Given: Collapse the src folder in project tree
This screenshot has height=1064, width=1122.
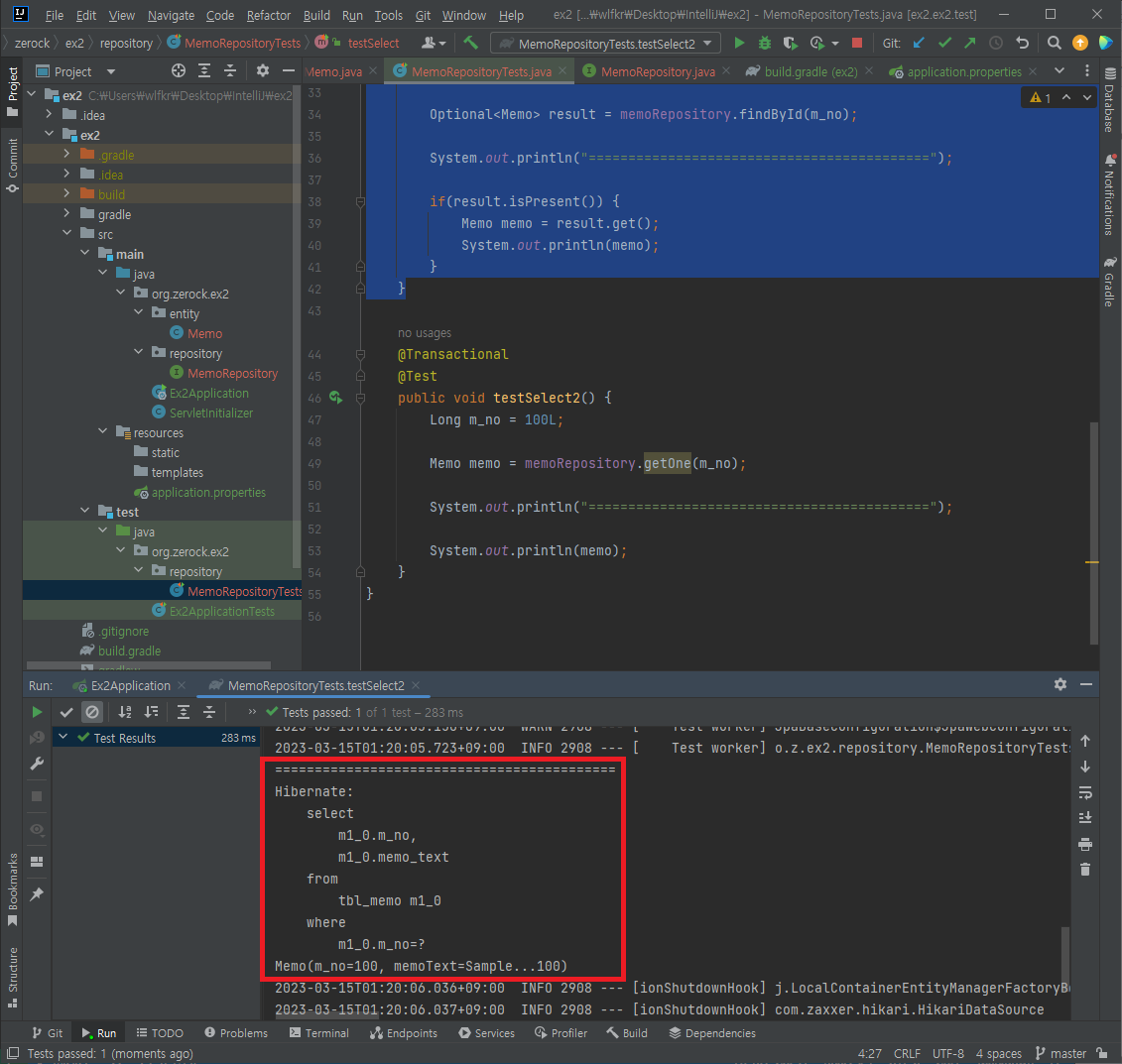Looking at the screenshot, I should [66, 233].
